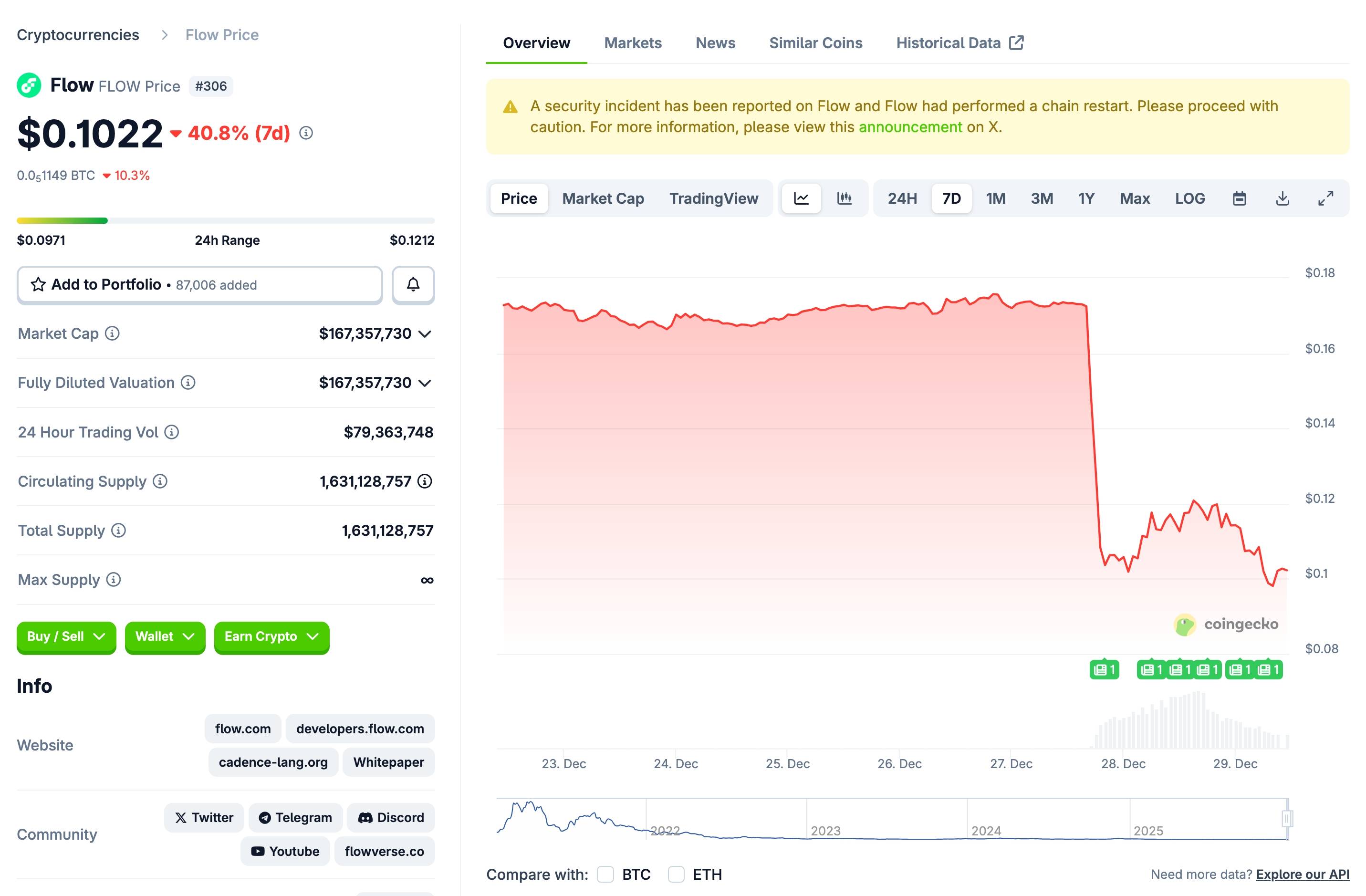Open the Earn Crypto dropdown

coord(271,636)
